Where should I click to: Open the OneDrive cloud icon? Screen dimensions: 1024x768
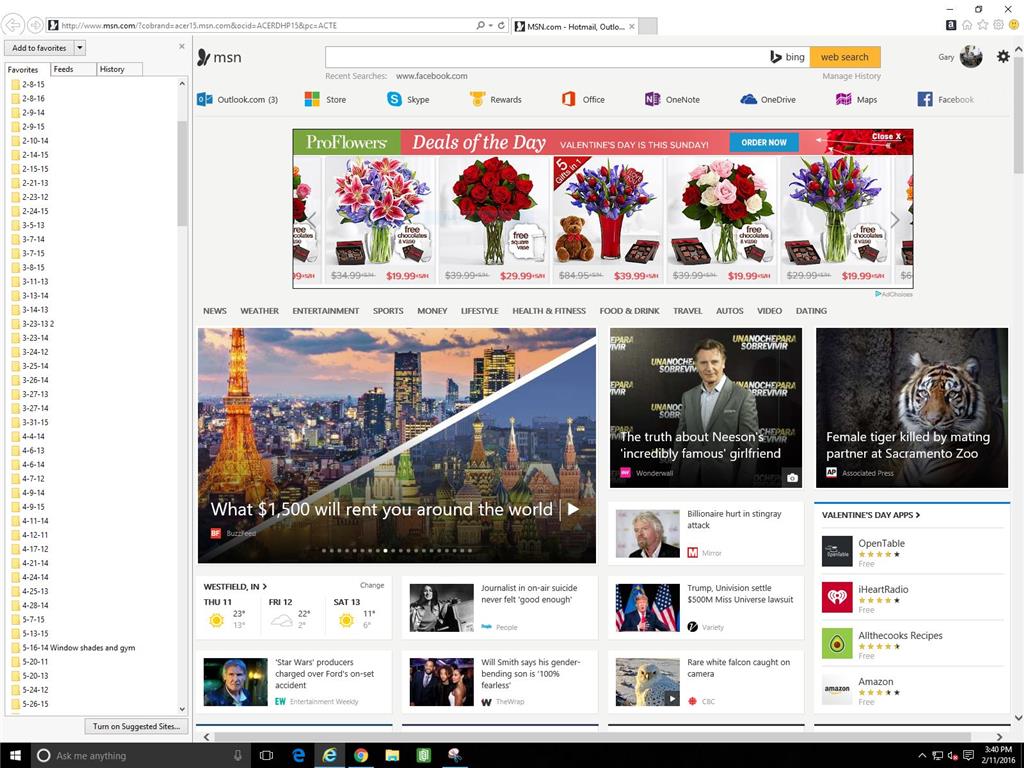[x=748, y=99]
